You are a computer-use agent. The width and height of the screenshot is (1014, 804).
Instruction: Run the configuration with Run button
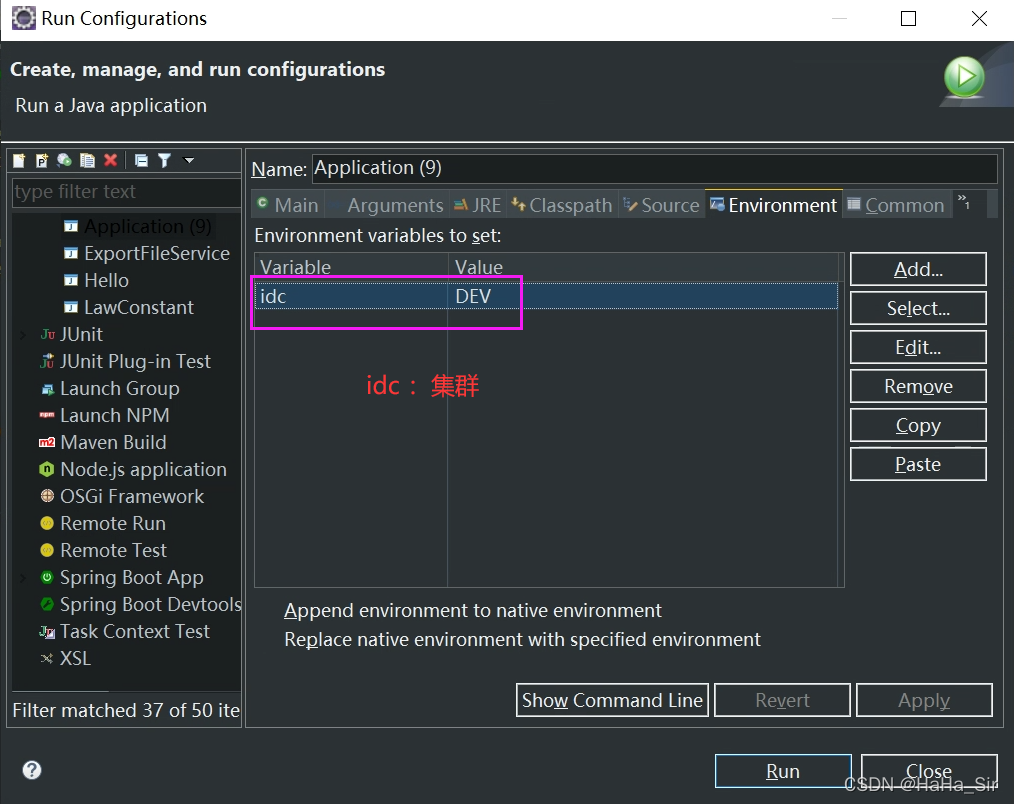(782, 771)
